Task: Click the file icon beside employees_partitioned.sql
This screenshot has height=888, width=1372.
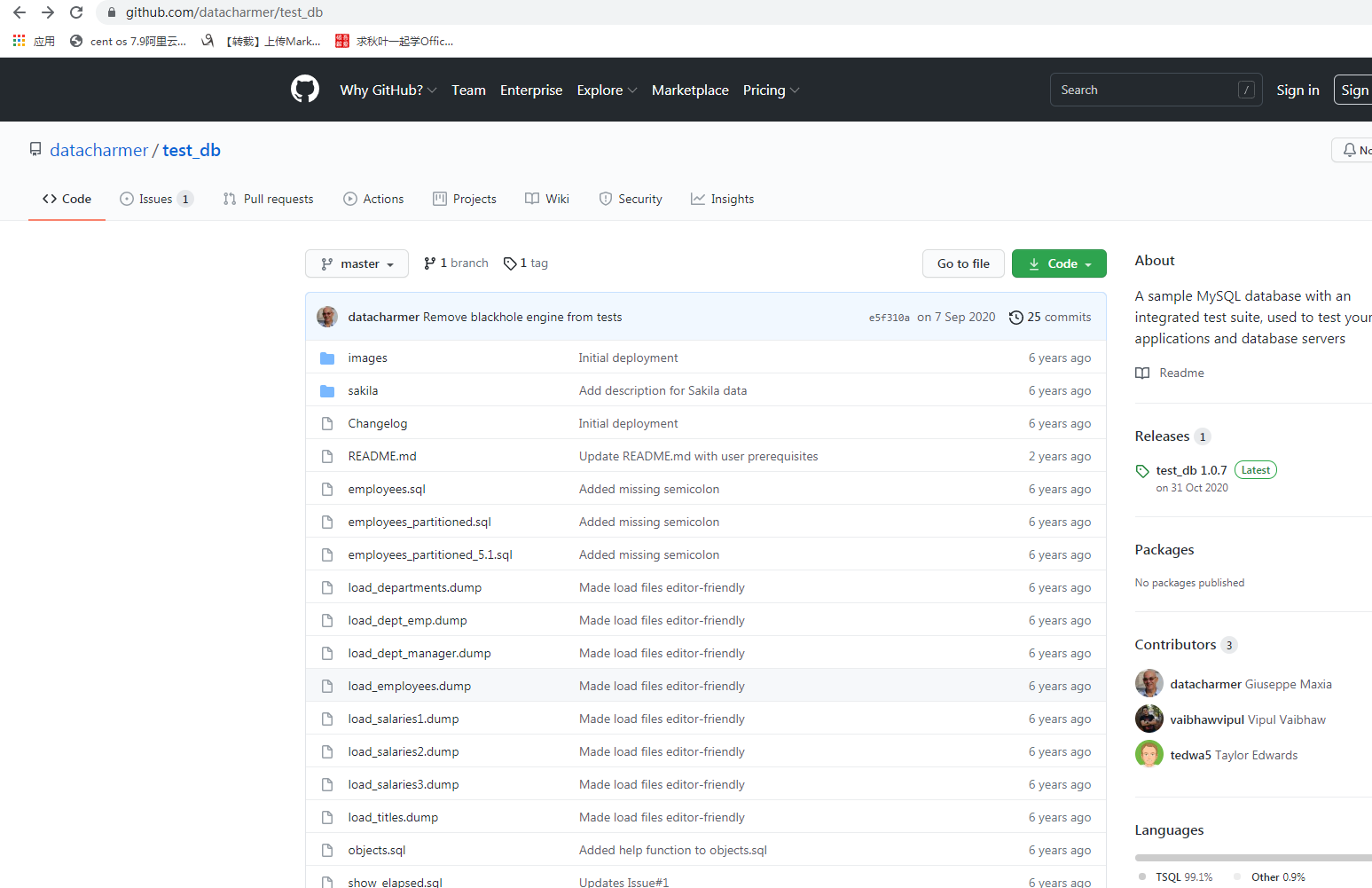Action: point(327,523)
